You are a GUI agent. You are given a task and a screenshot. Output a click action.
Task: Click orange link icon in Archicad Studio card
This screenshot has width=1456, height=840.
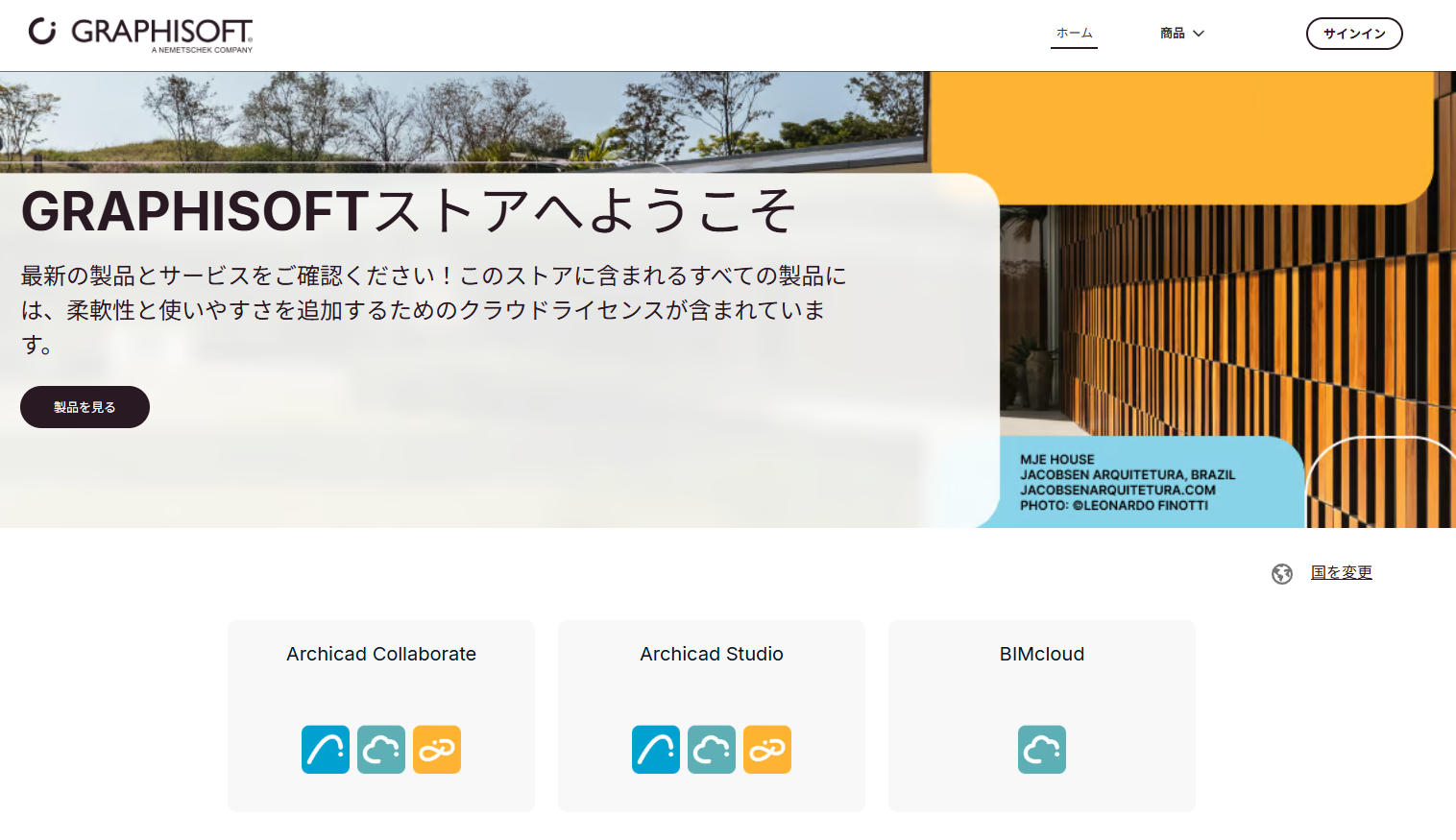tap(767, 750)
